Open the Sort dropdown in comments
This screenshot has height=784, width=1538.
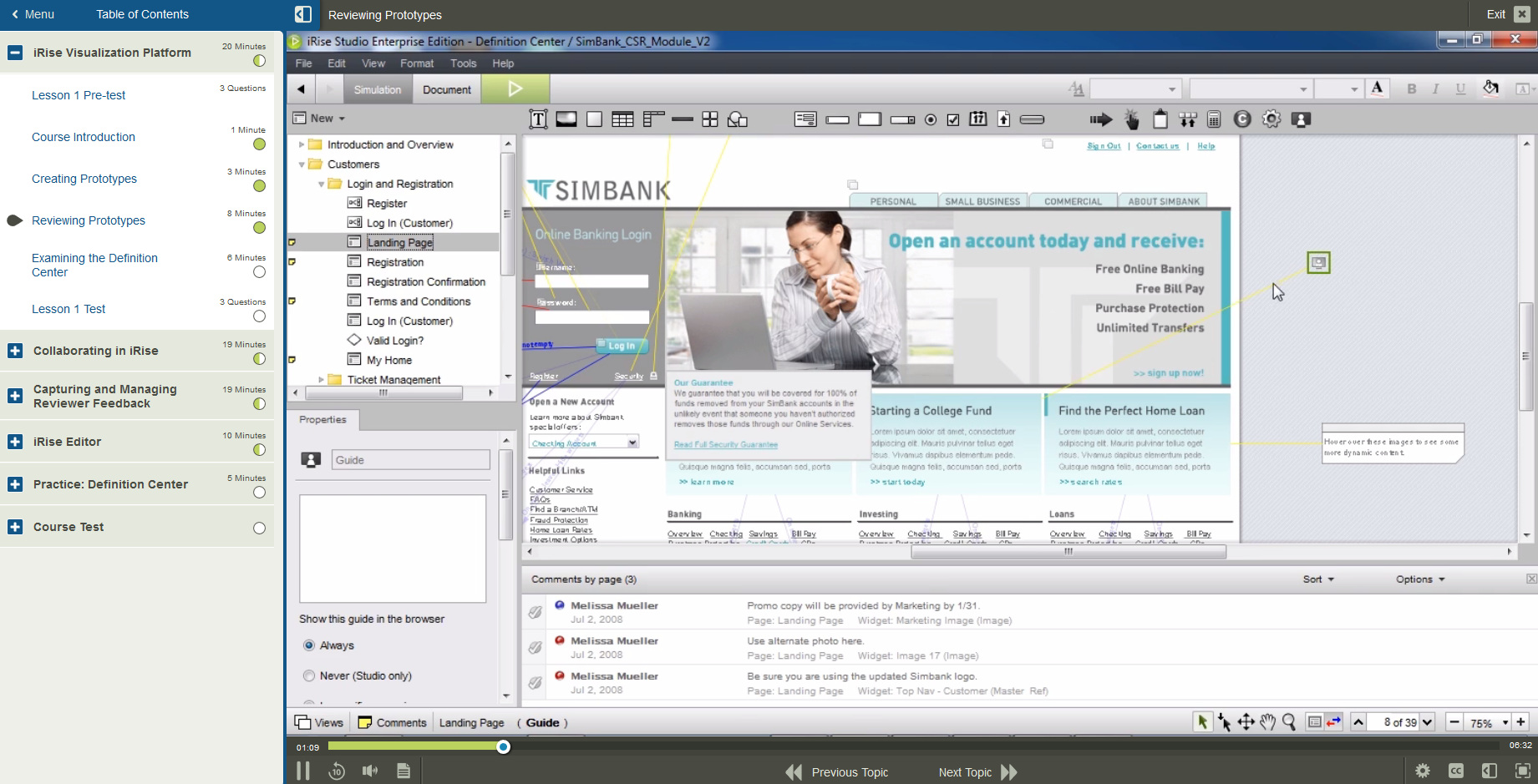click(x=1317, y=579)
